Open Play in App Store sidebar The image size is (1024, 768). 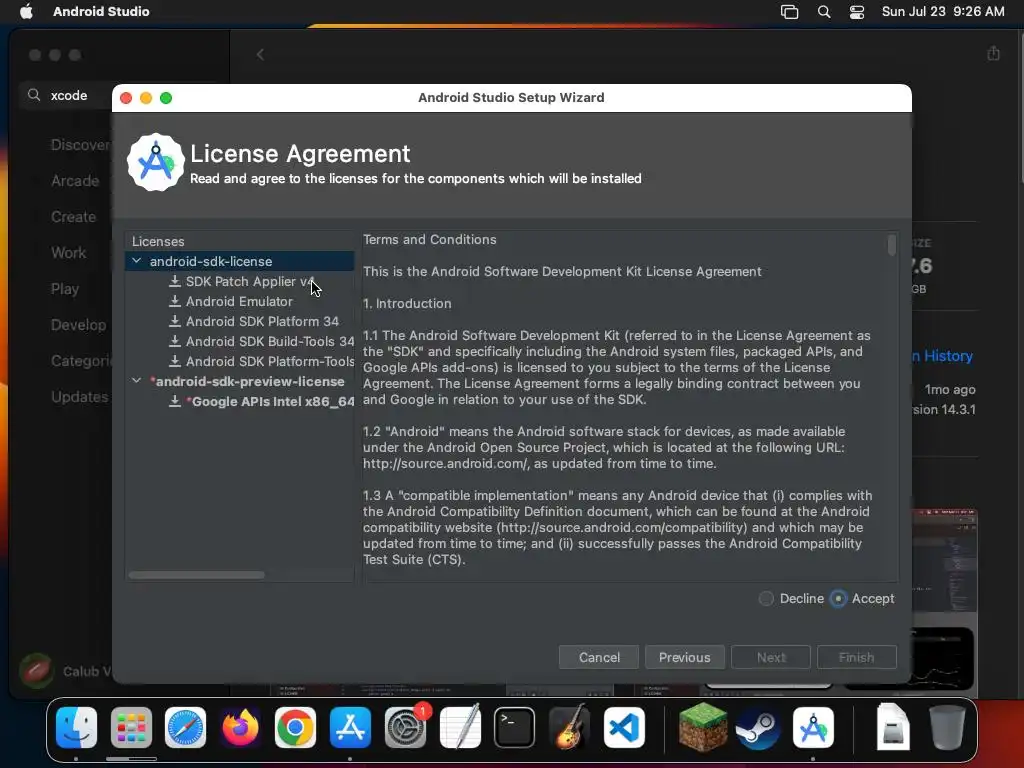tap(65, 289)
